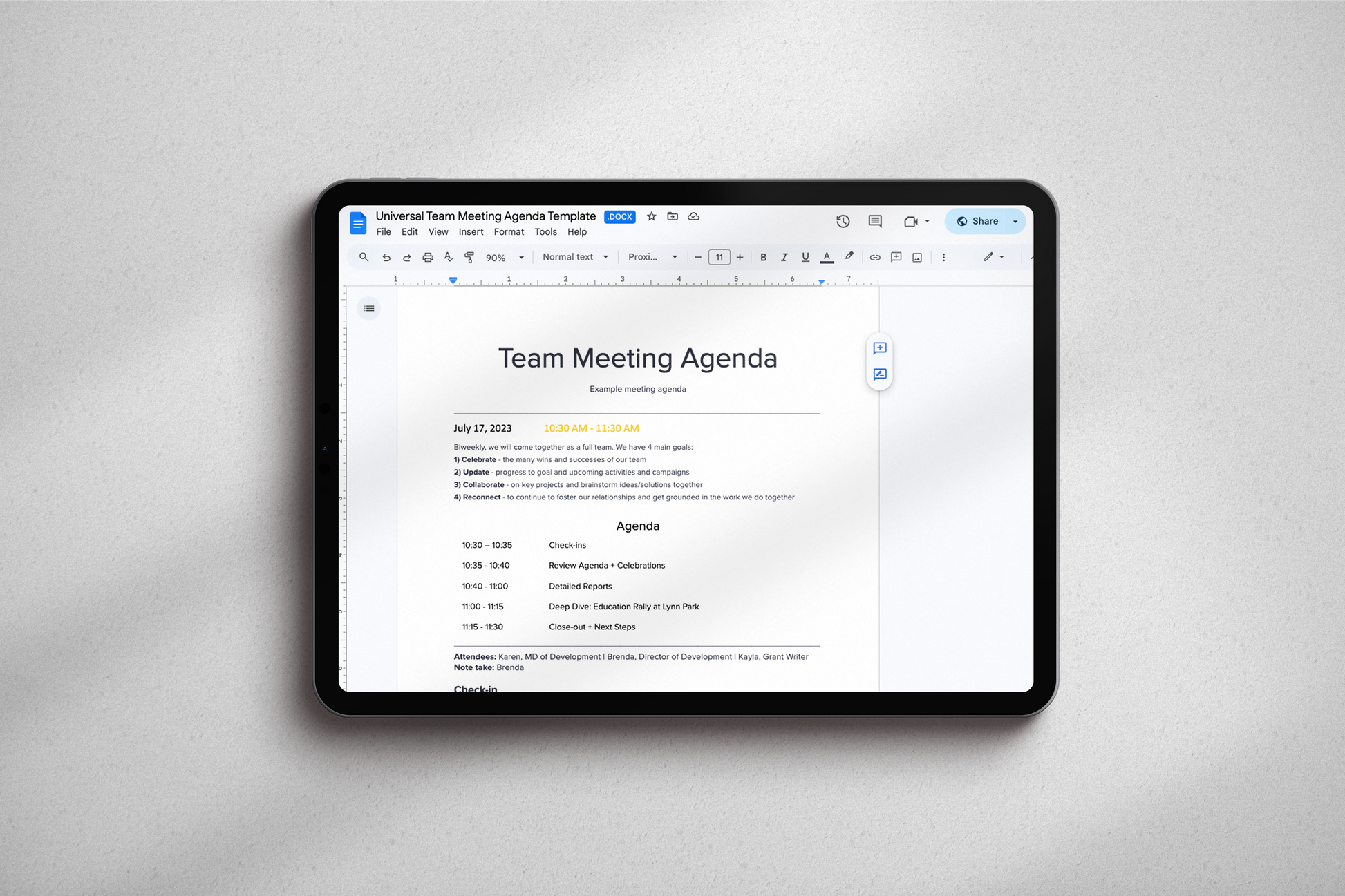Click the move to folder icon

672,216
